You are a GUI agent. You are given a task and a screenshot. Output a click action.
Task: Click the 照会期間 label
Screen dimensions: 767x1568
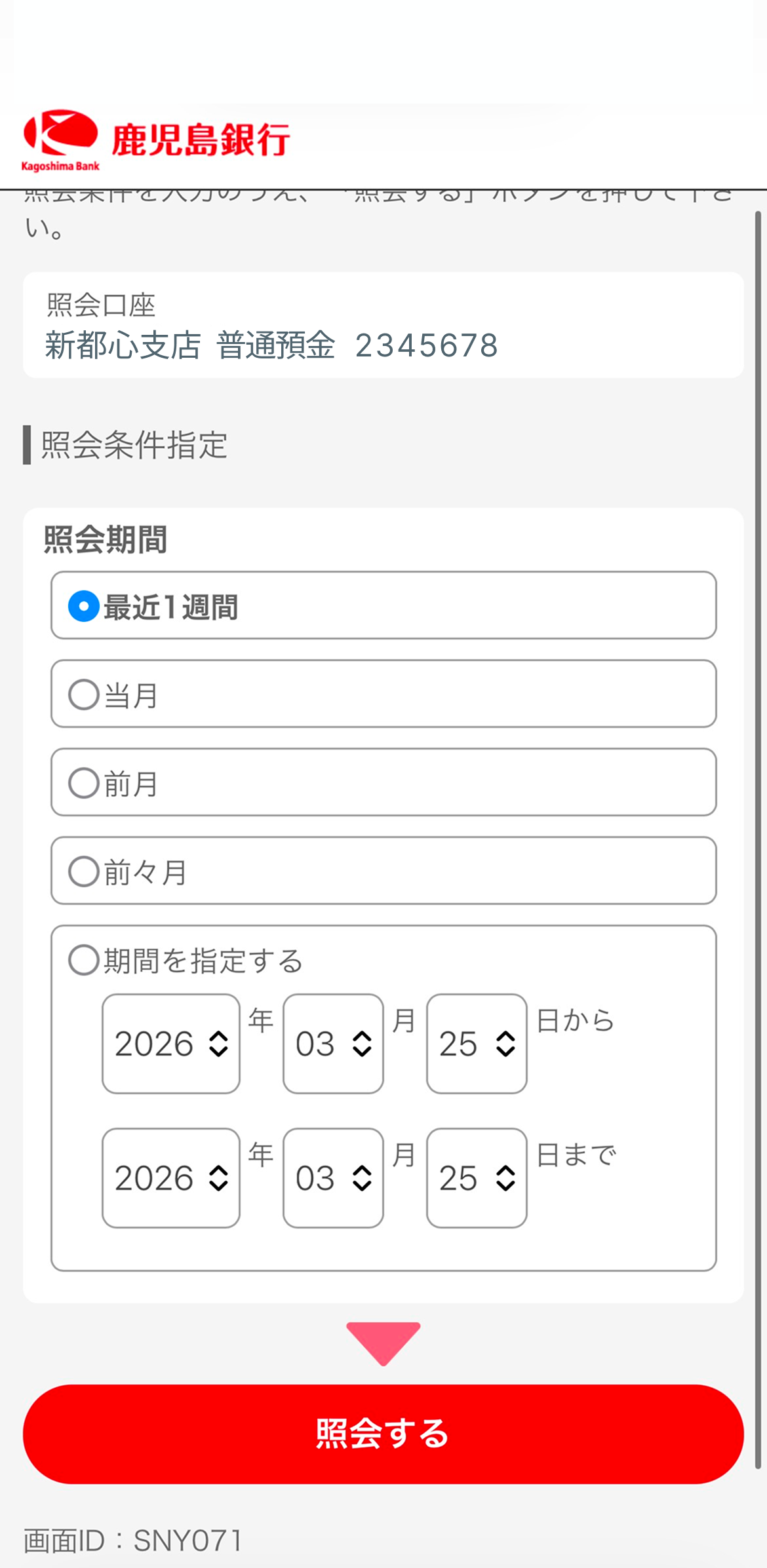click(x=106, y=540)
